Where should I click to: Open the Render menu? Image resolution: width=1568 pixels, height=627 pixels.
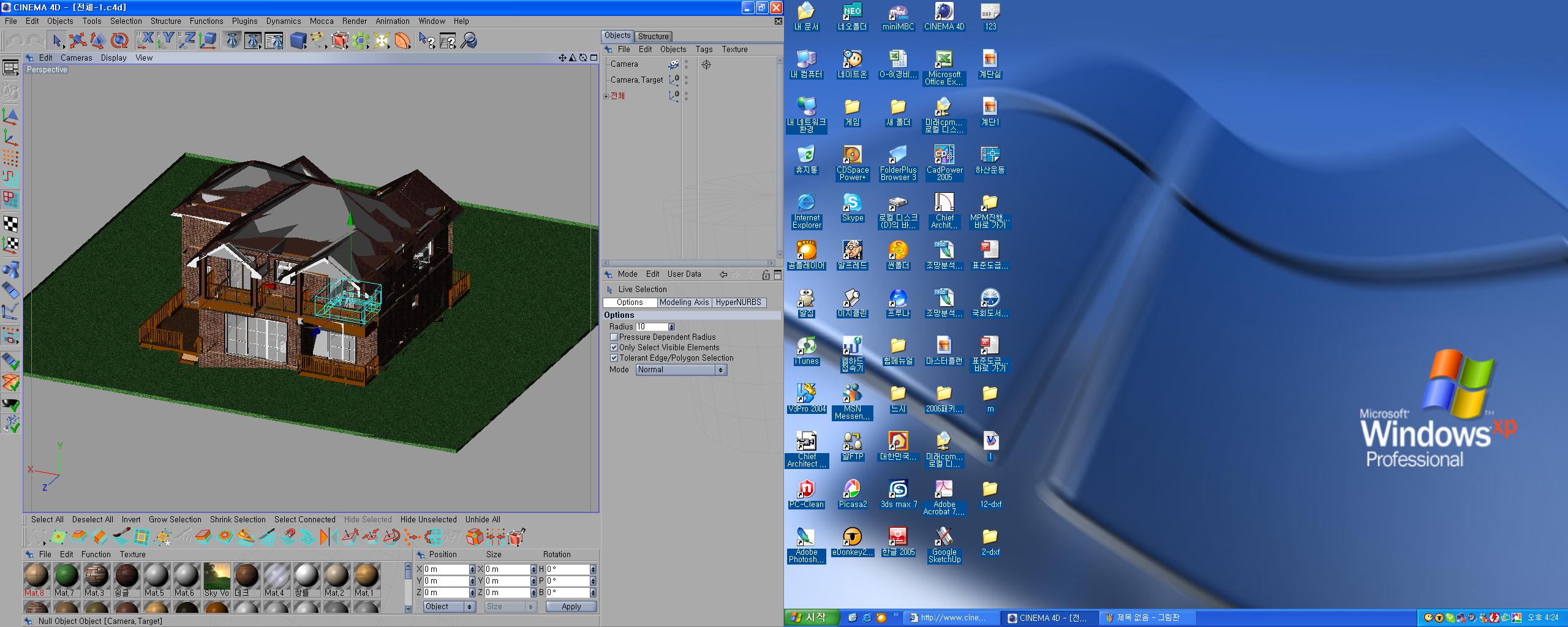[355, 21]
